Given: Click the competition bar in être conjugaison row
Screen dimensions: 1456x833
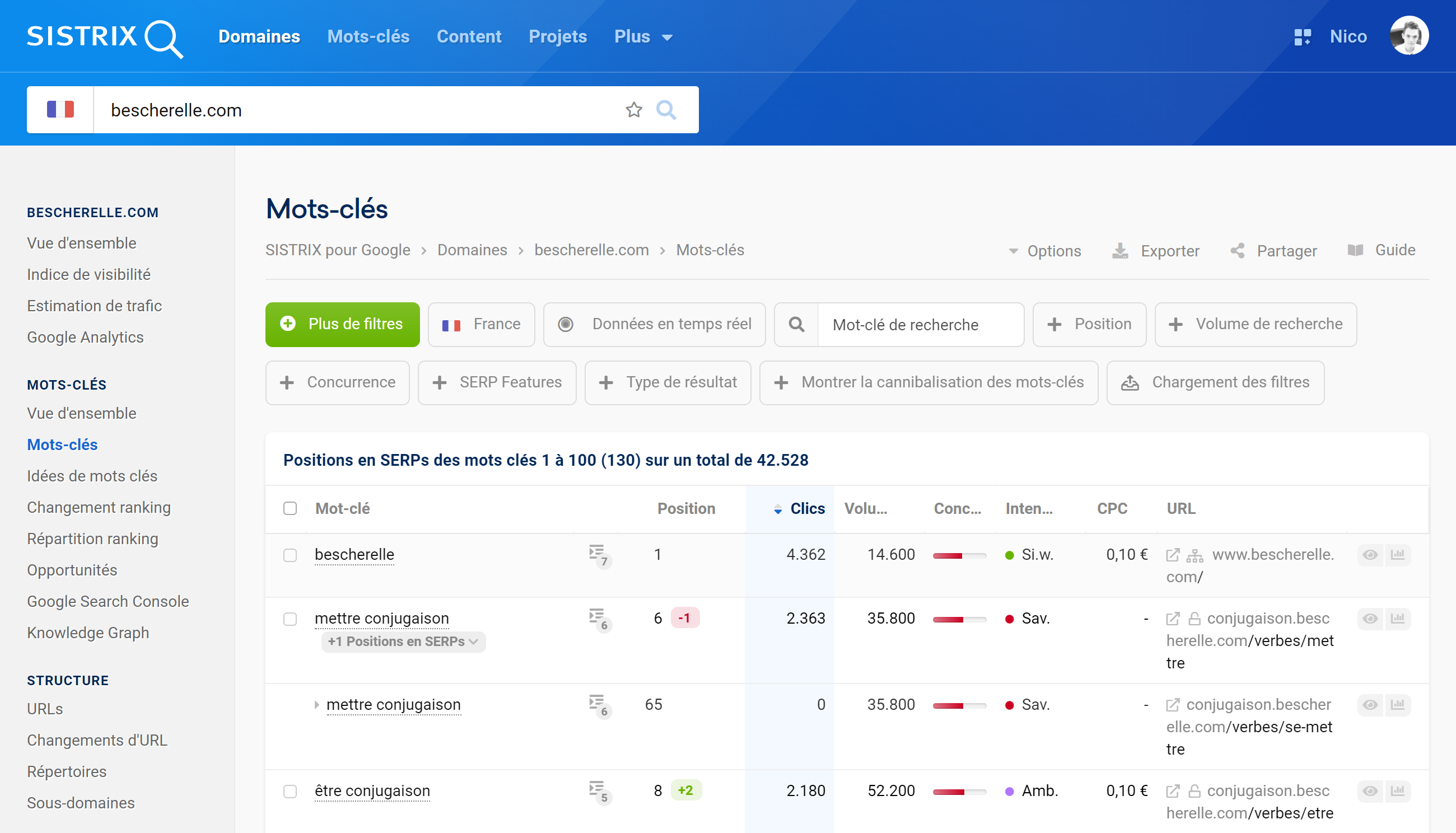Looking at the screenshot, I should [x=959, y=792].
